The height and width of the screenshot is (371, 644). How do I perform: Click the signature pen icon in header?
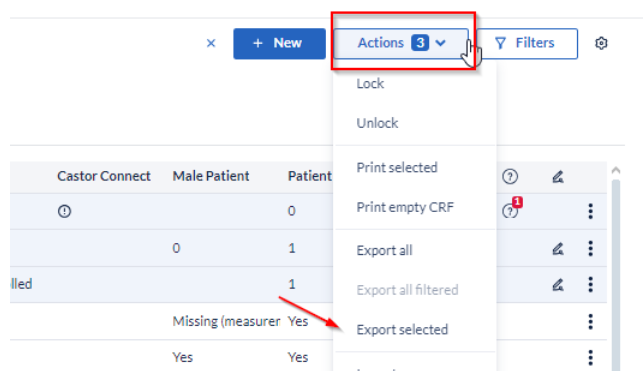(x=557, y=177)
